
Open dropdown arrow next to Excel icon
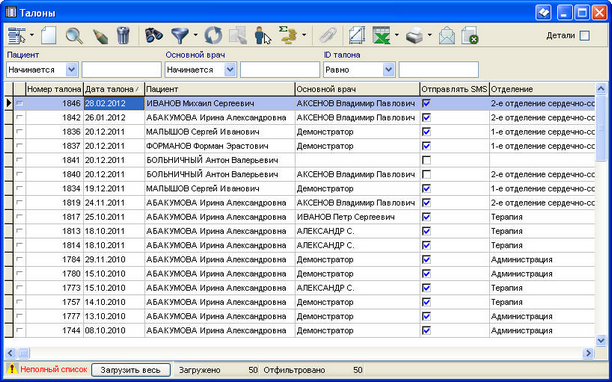(397, 36)
